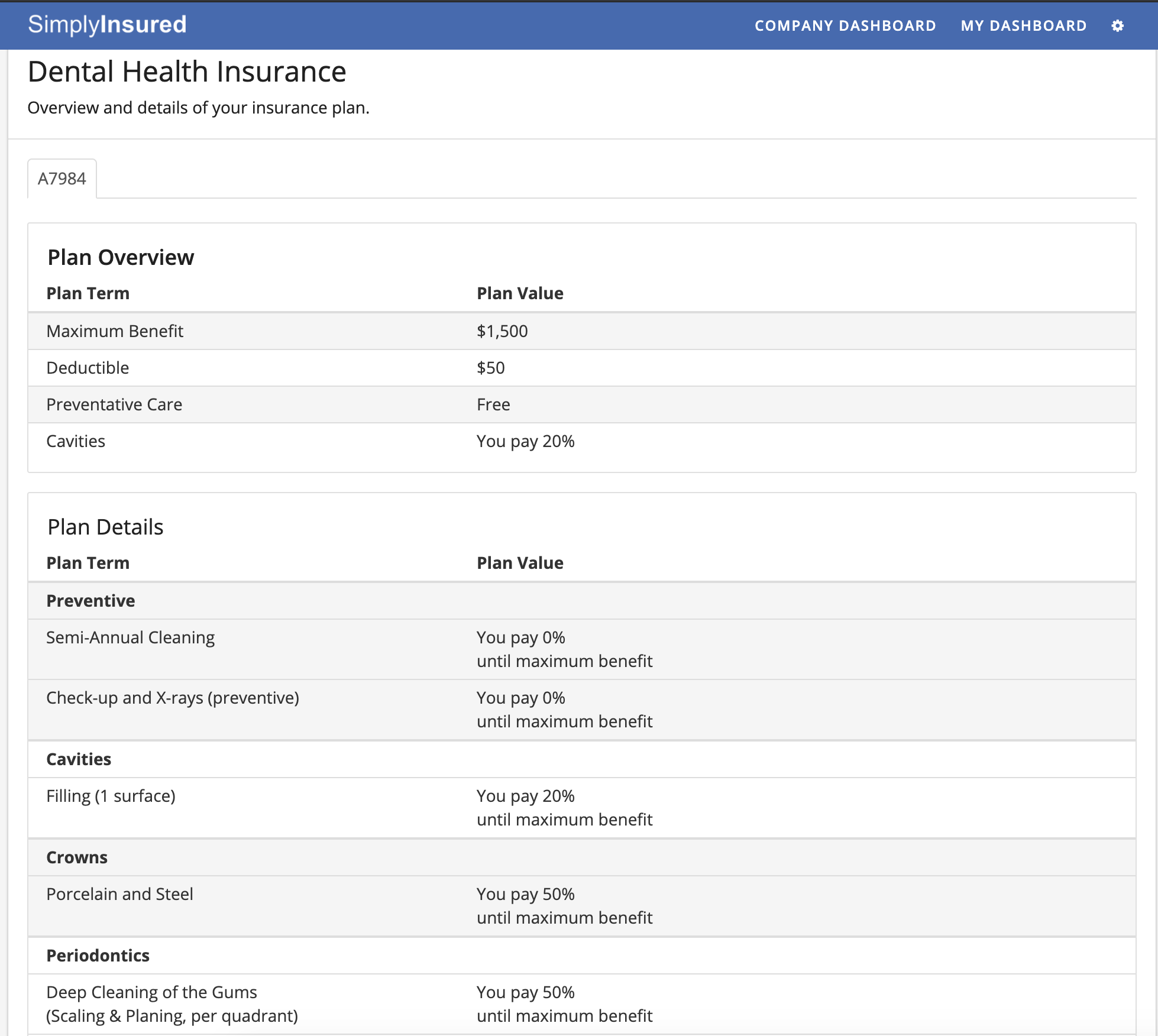Image resolution: width=1158 pixels, height=1036 pixels.
Task: Select the Maximum Benefit row
Action: coord(115,331)
